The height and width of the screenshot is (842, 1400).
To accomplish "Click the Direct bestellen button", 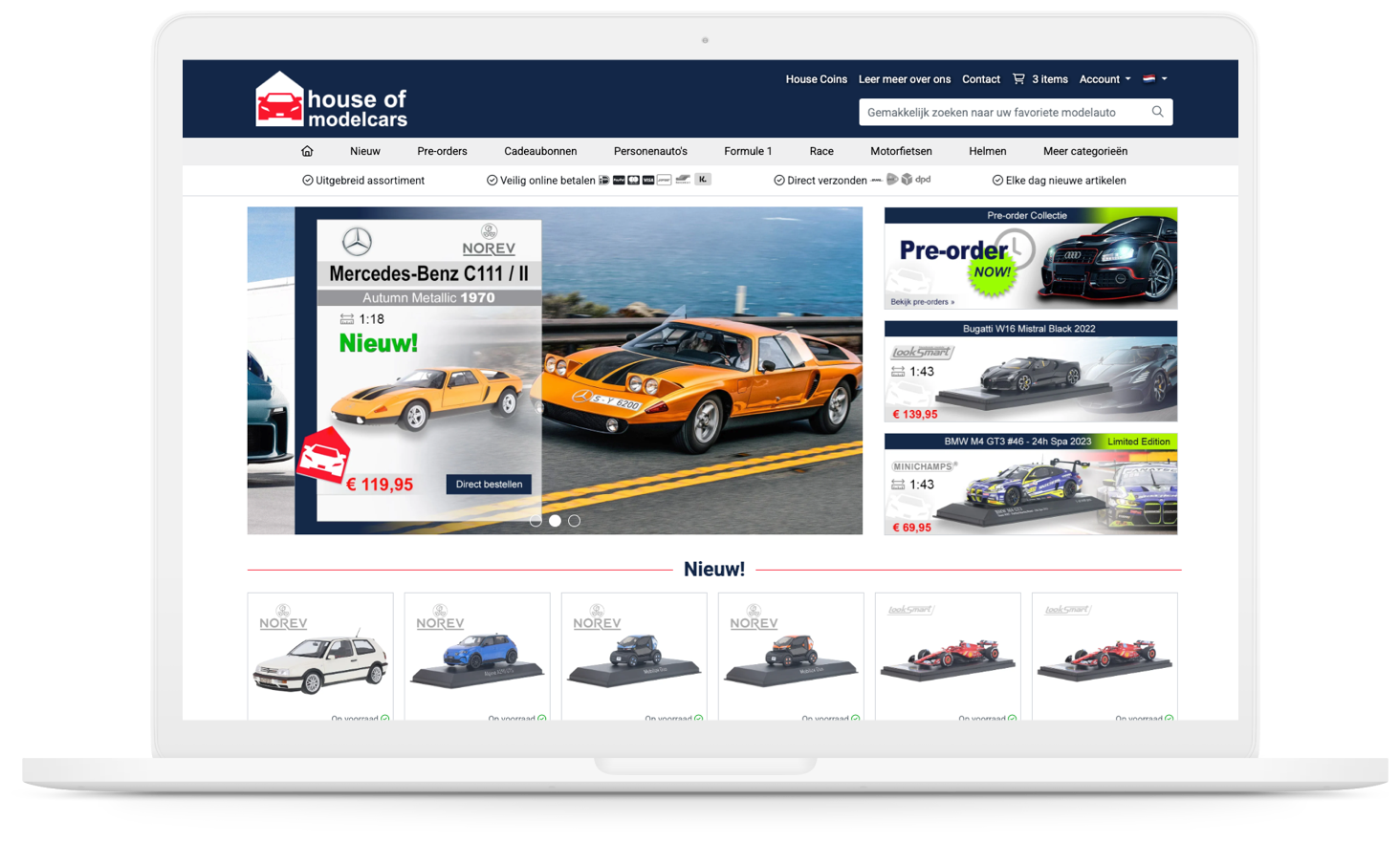I will point(491,484).
